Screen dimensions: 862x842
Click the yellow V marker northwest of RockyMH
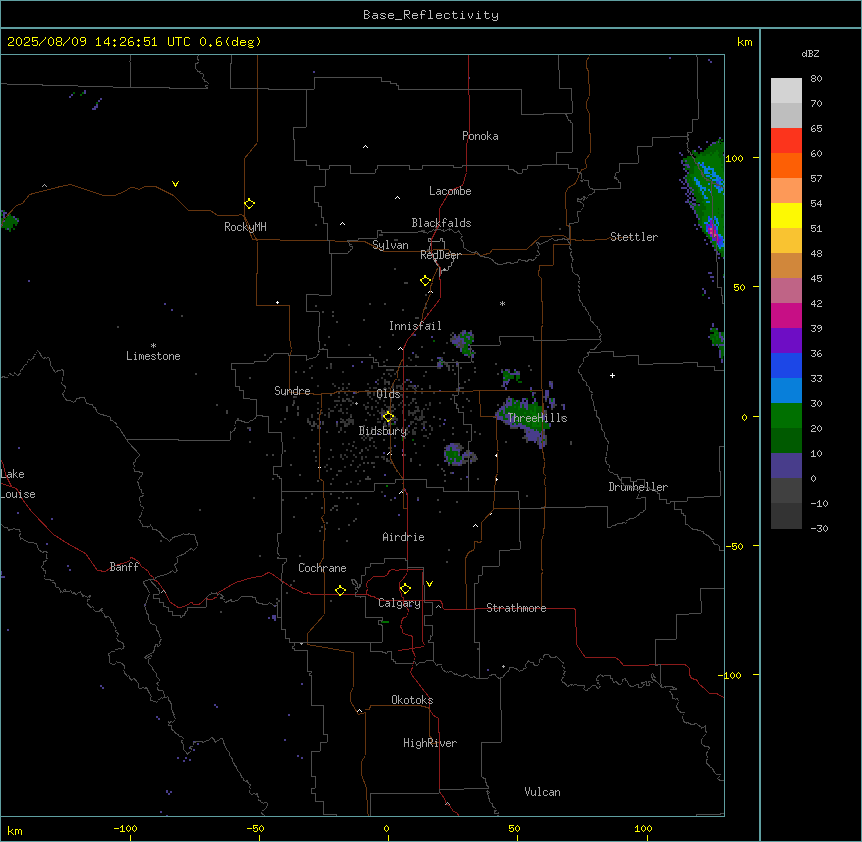click(175, 184)
